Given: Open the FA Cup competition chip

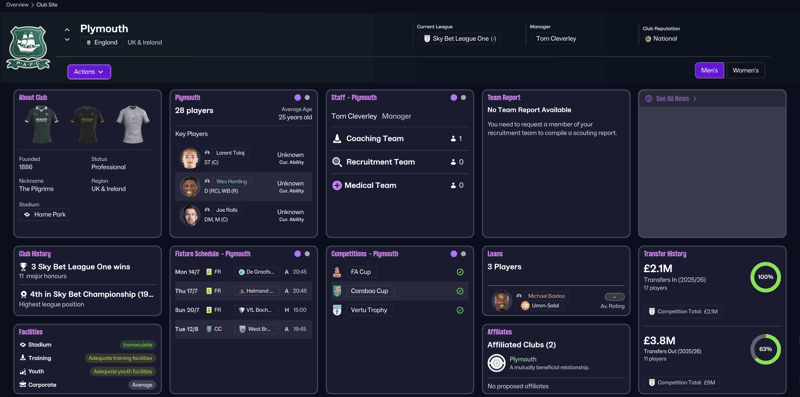Looking at the screenshot, I should coord(361,272).
